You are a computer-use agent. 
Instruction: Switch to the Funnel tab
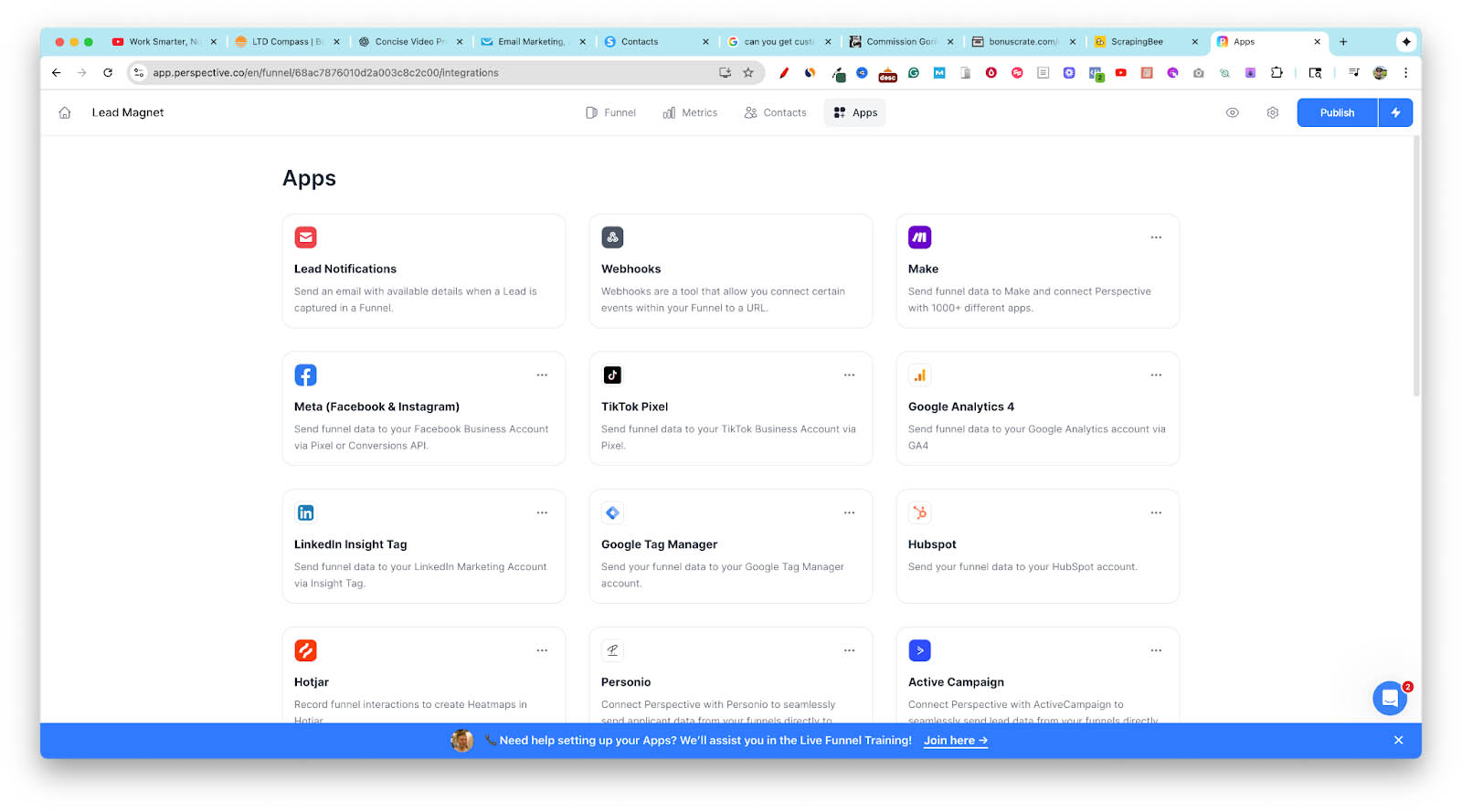pos(610,113)
